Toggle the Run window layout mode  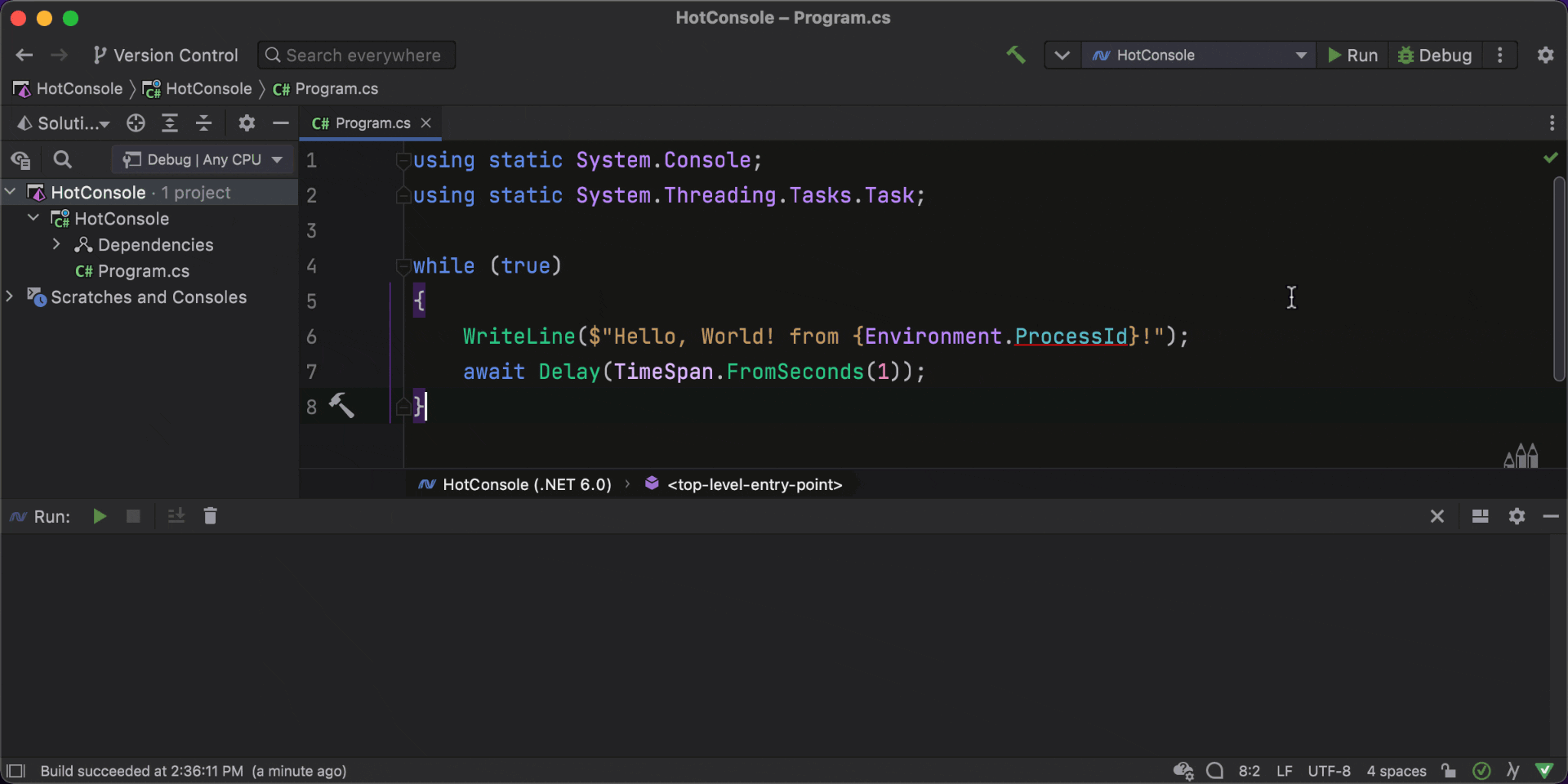pos(1480,516)
